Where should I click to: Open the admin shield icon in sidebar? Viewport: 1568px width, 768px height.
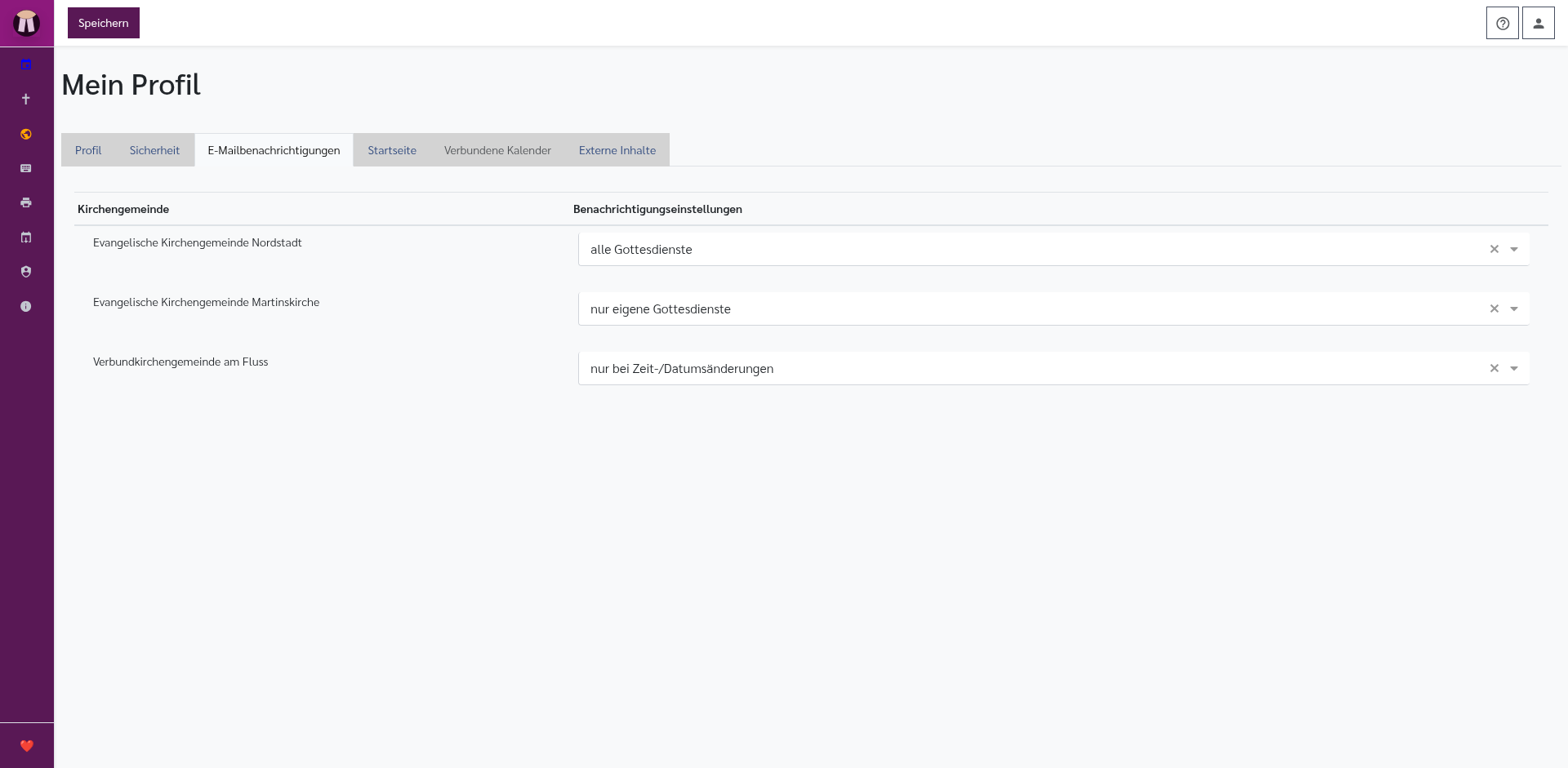tap(26, 272)
